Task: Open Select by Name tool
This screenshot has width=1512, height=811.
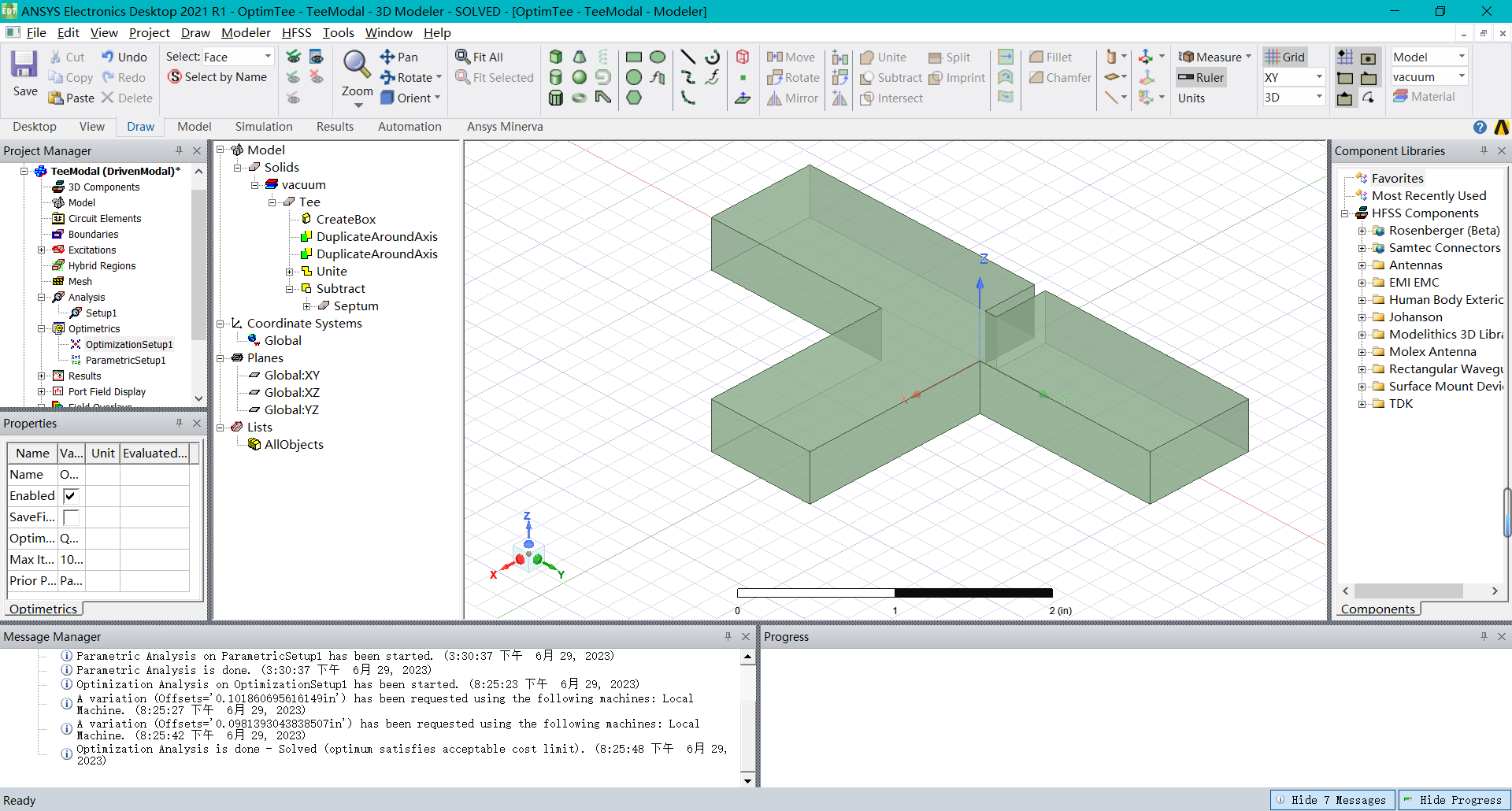Action: 217,77
